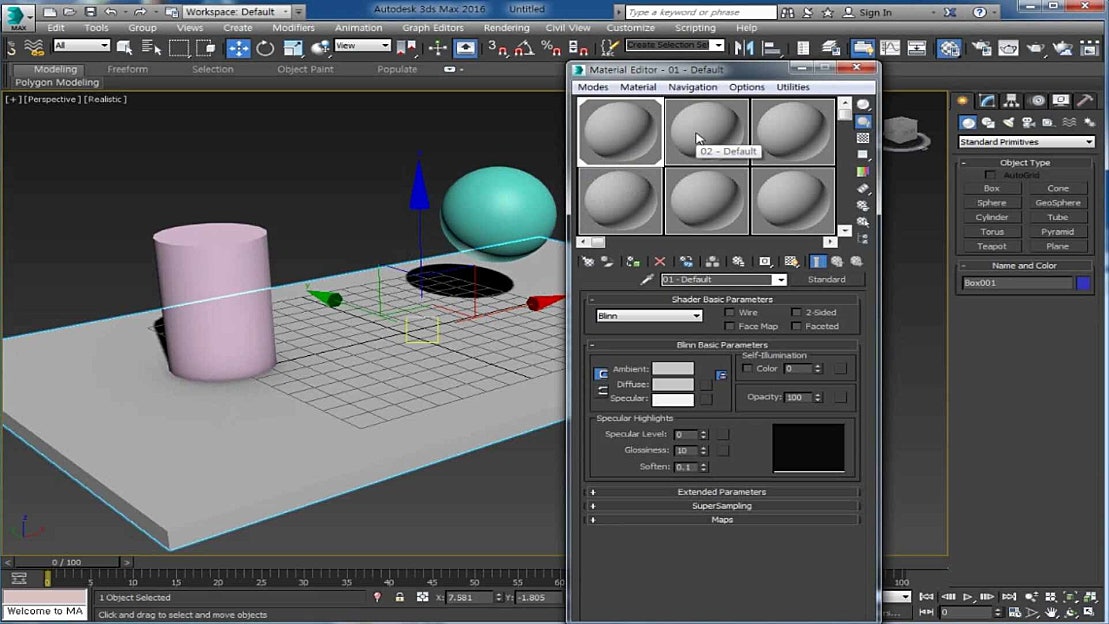Check the Wire material option

tap(729, 313)
